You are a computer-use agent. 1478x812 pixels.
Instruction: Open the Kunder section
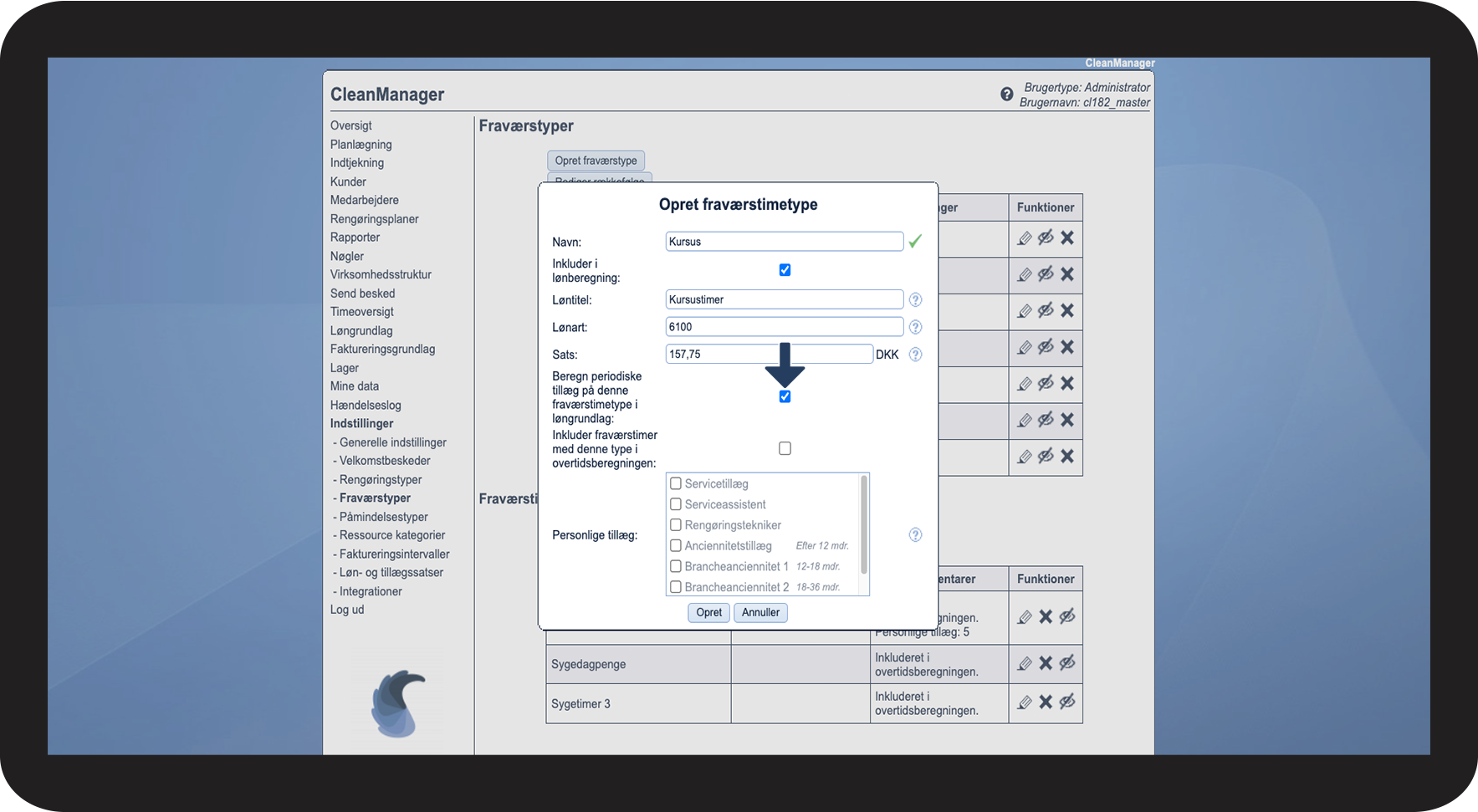click(x=348, y=181)
